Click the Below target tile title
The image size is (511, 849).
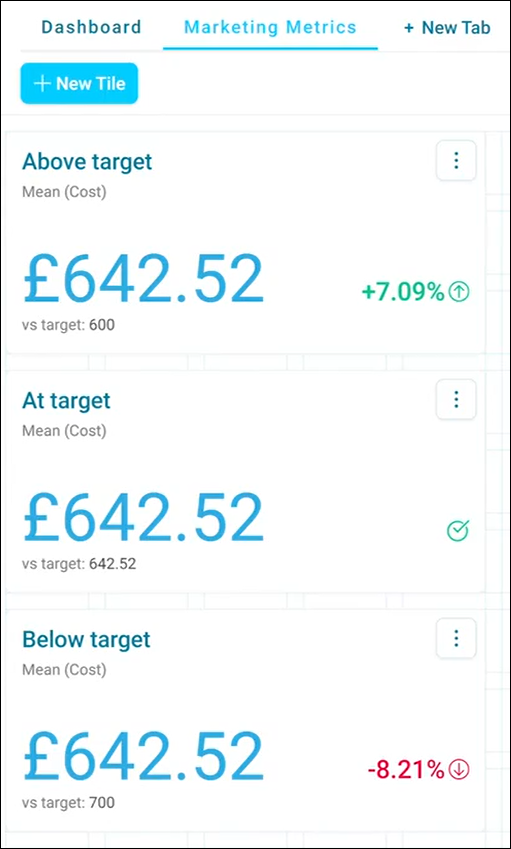point(86,640)
